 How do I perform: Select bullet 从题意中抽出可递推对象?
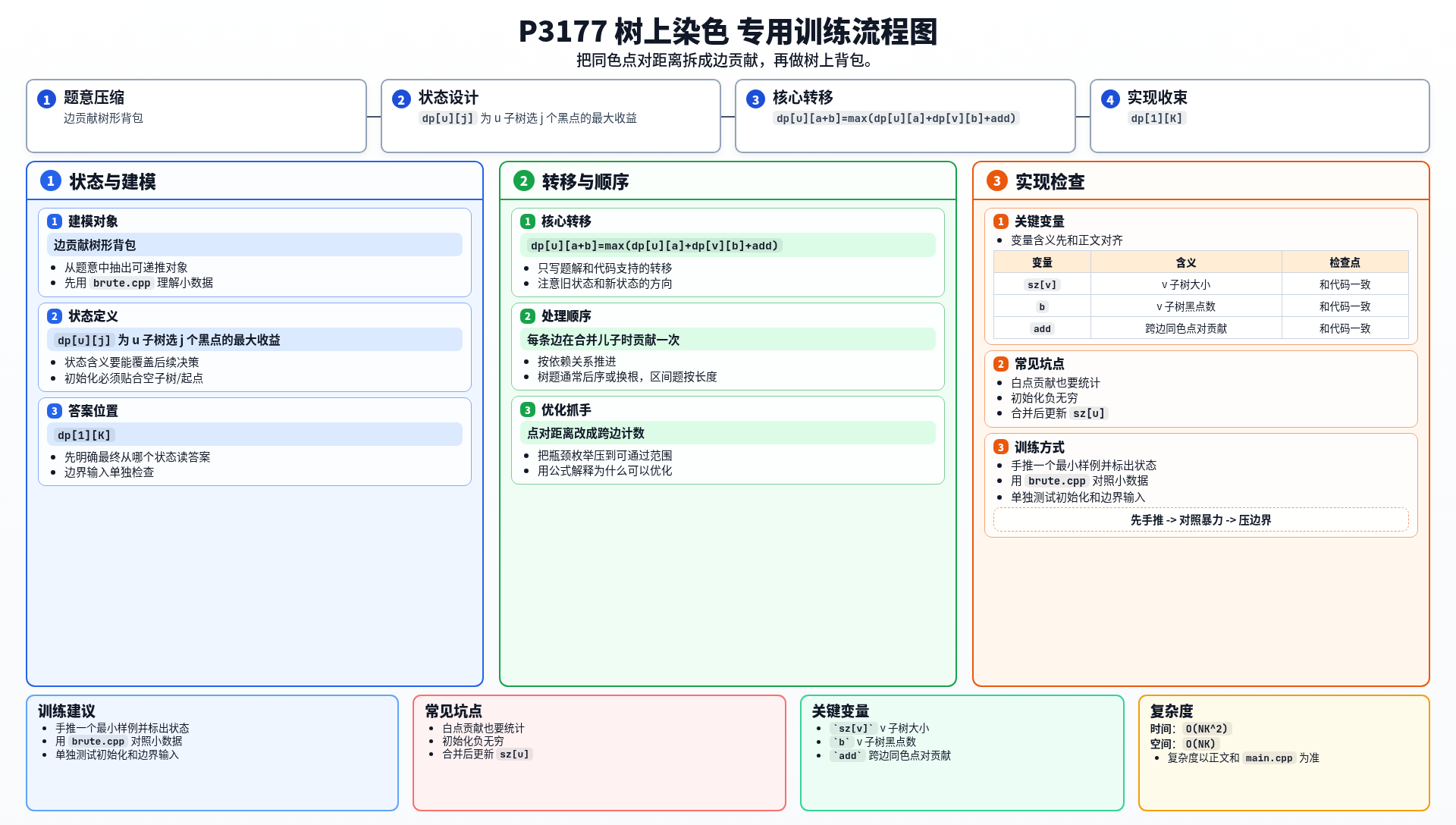point(126,268)
